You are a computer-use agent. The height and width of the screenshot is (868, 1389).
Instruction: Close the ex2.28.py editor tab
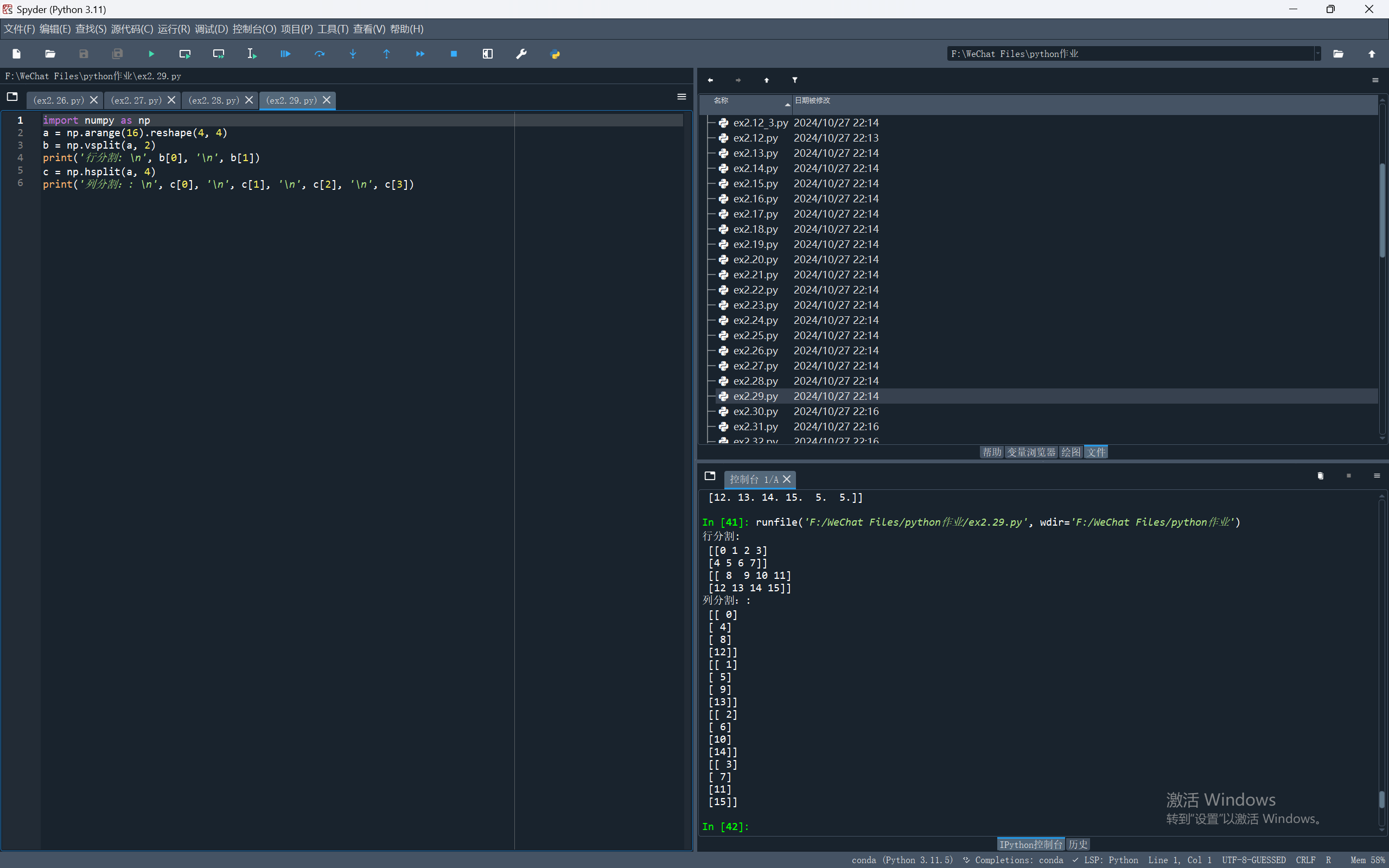(x=249, y=100)
